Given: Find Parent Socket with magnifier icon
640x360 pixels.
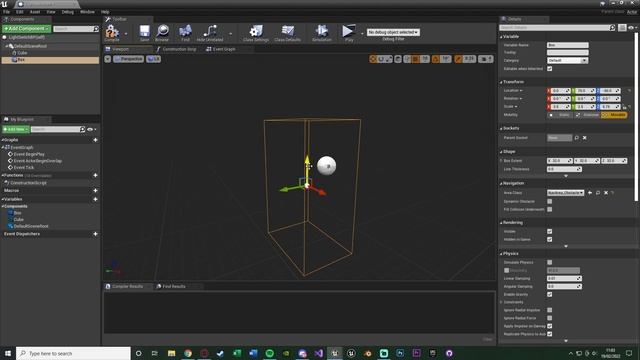Looking at the screenshot, I should [x=576, y=138].
